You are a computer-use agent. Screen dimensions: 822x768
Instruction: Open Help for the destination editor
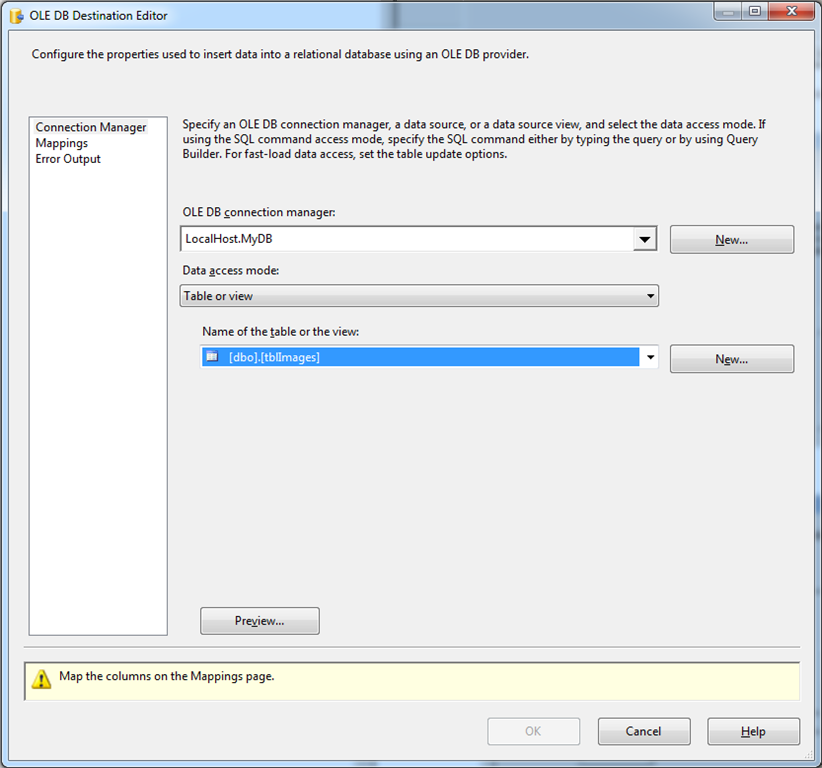pos(753,731)
